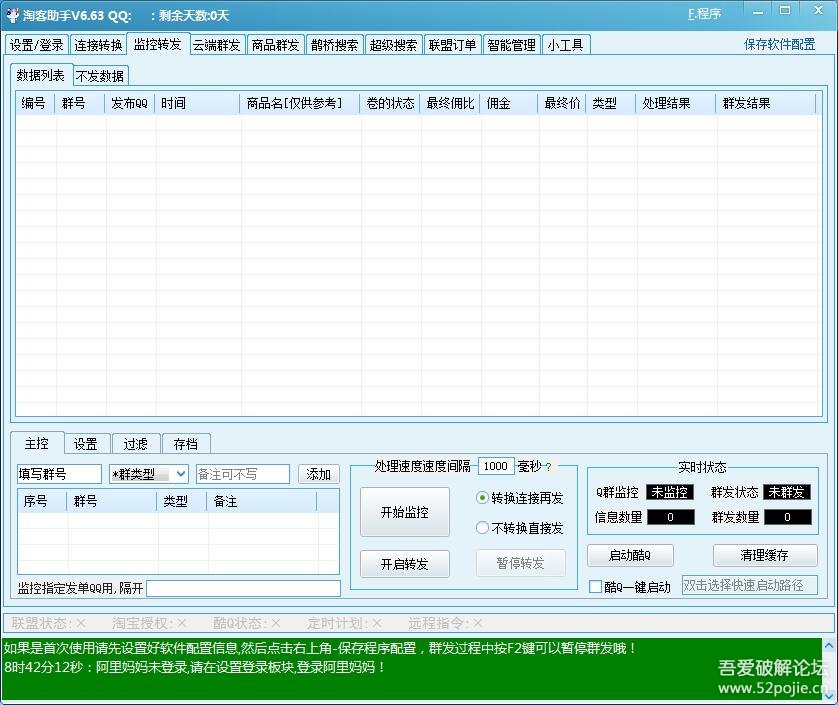Click the 阿里妈妈未登录 log message line
838x705 pixels.
195,667
